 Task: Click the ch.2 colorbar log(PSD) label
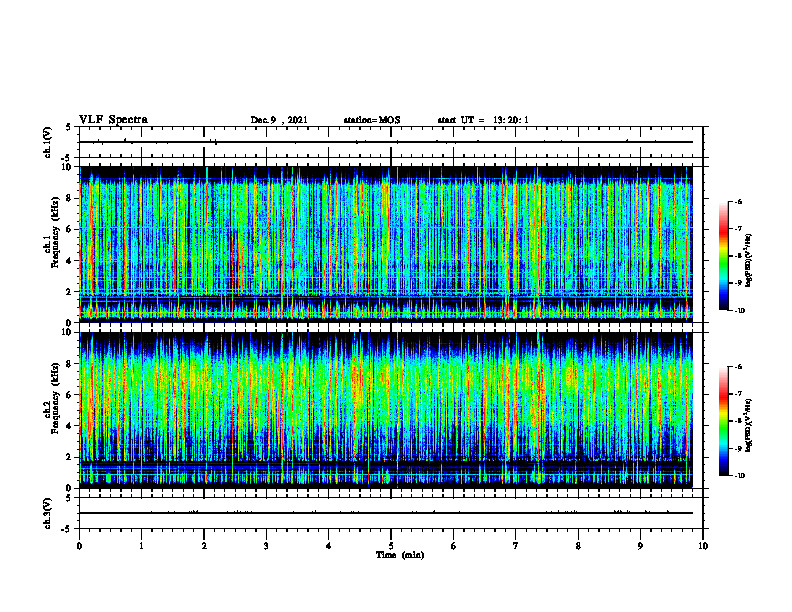click(748, 425)
